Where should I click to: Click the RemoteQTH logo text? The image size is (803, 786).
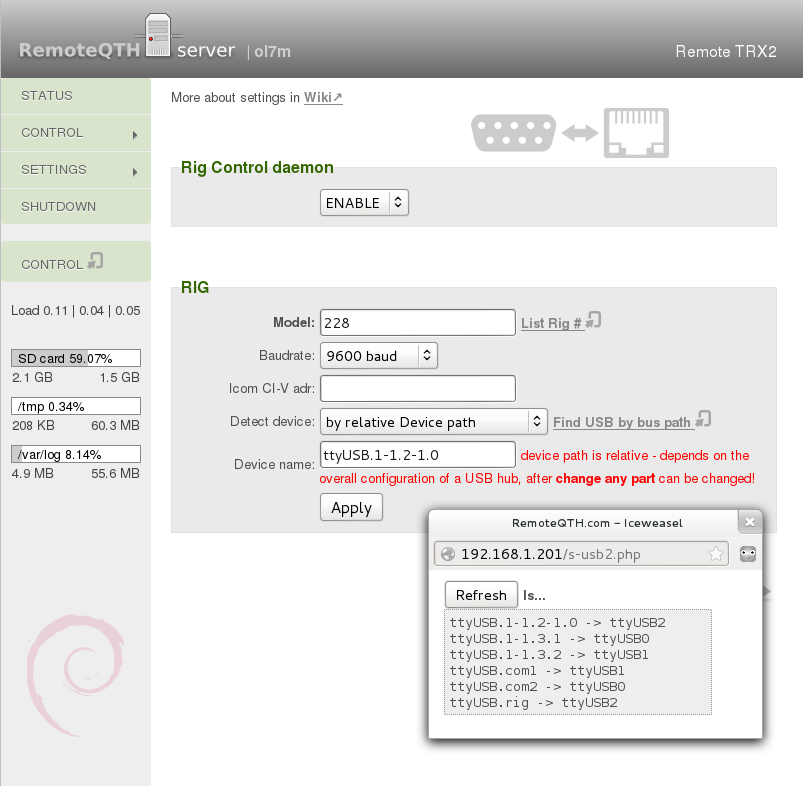point(79,50)
